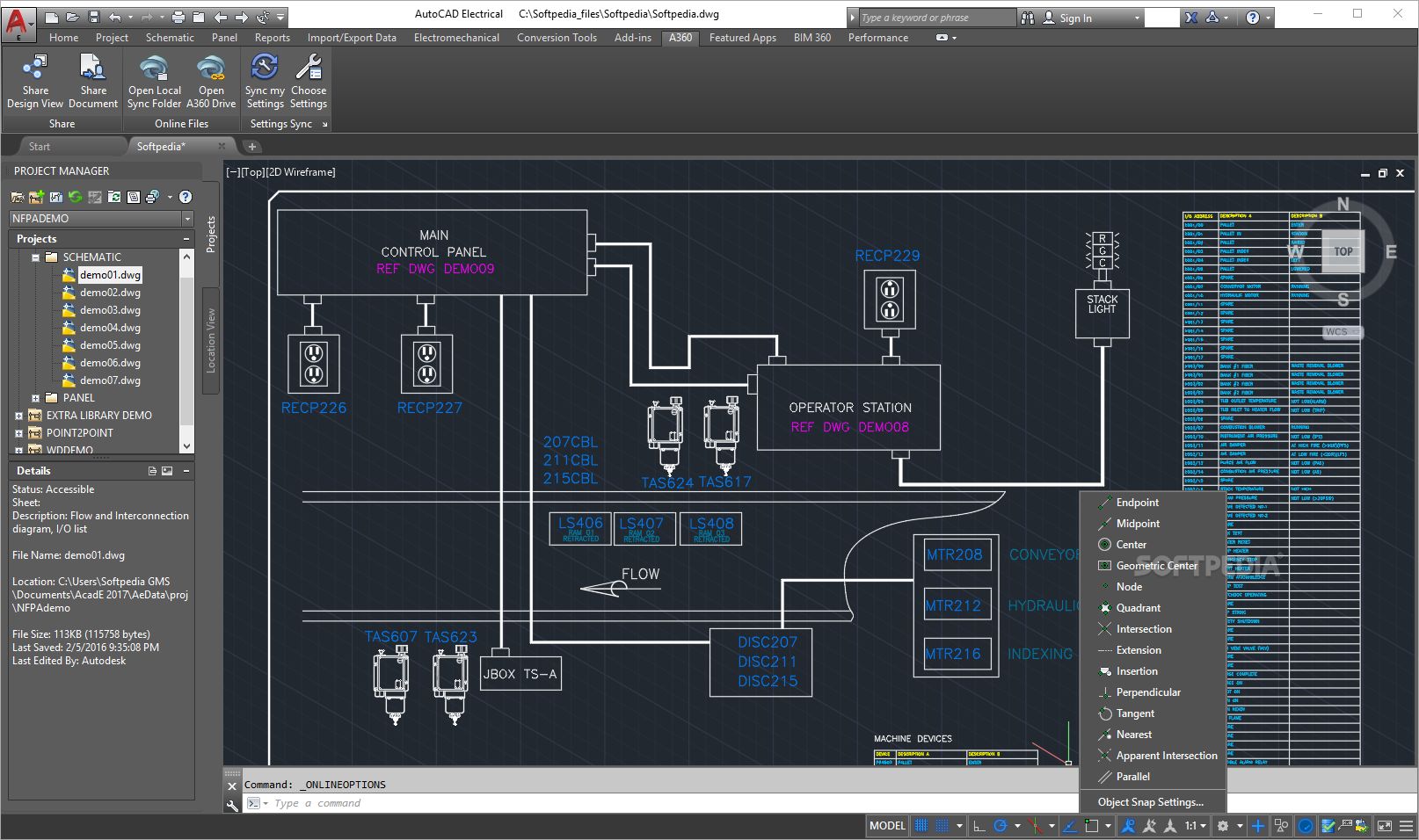Click the Location View vertical tab

211,340
